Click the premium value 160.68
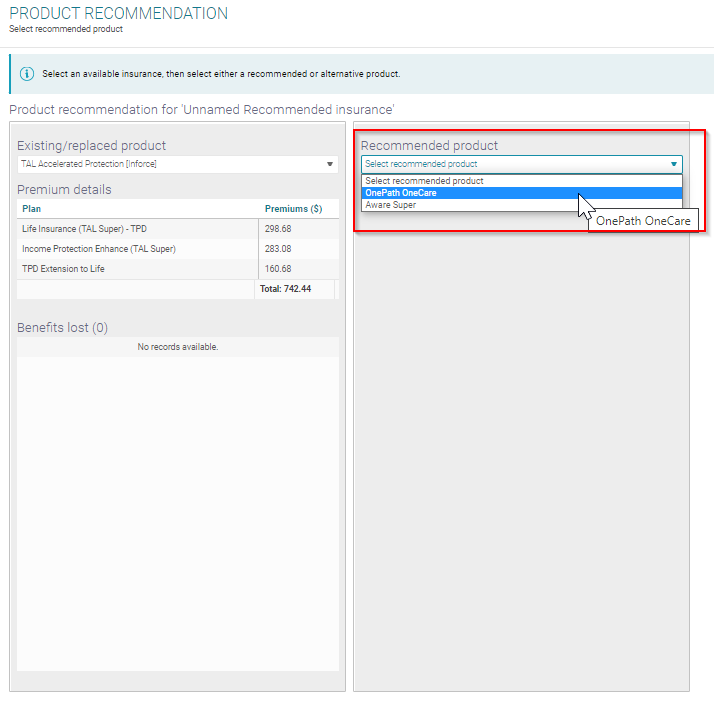Screen dimensions: 714x720 [278, 269]
